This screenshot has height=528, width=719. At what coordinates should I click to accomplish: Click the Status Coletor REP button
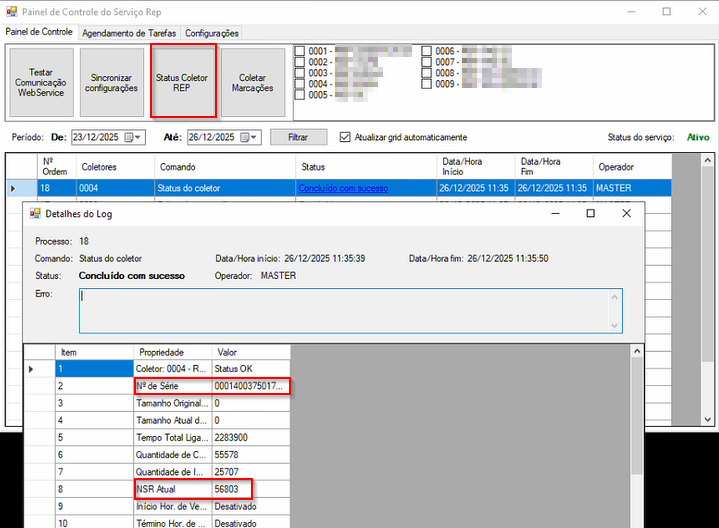182,82
